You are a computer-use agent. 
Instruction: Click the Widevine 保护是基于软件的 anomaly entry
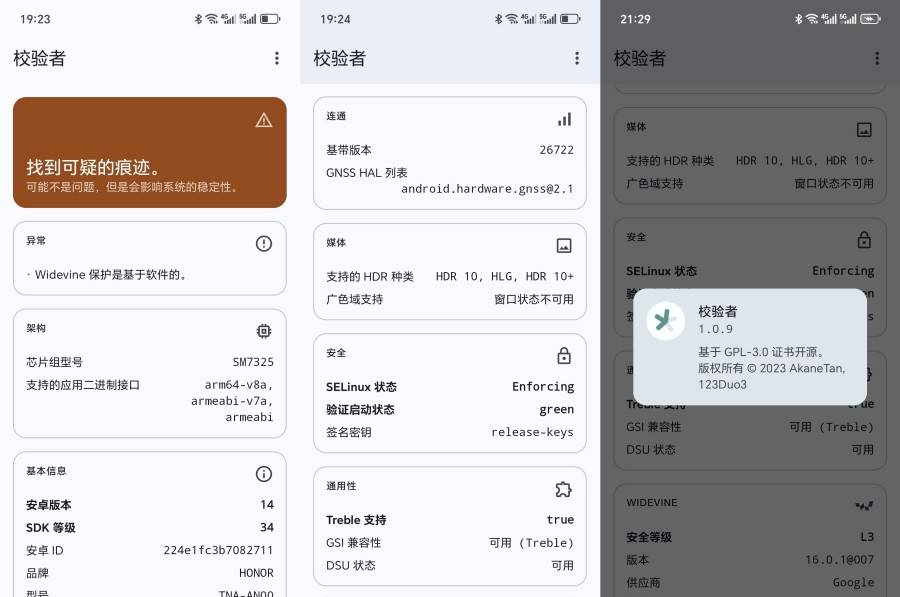coord(110,274)
